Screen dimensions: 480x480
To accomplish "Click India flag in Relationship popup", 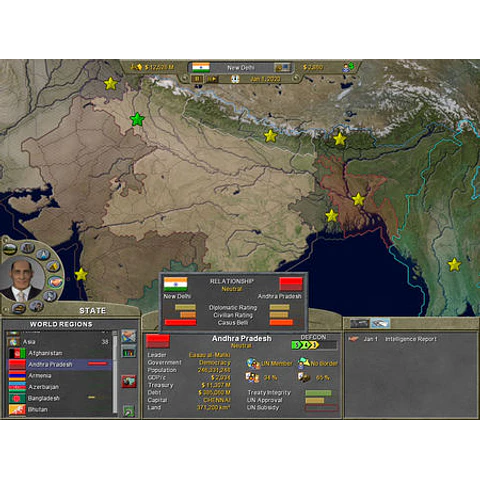I will [176, 284].
